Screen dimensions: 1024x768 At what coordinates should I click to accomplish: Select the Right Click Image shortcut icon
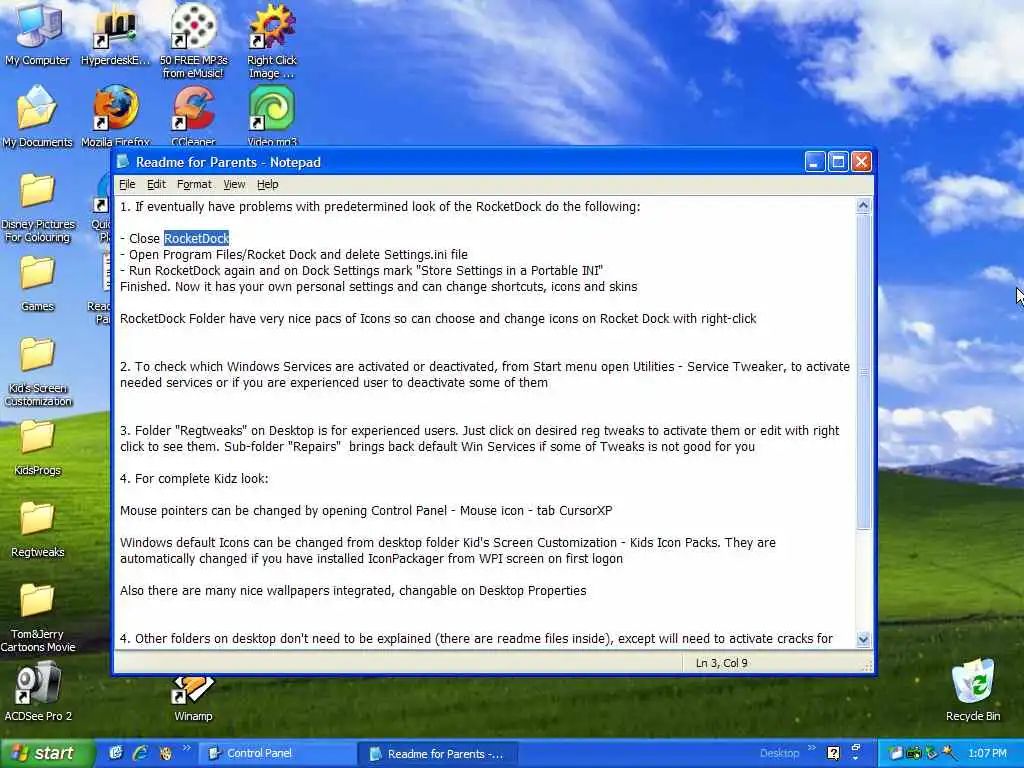pyautogui.click(x=272, y=40)
